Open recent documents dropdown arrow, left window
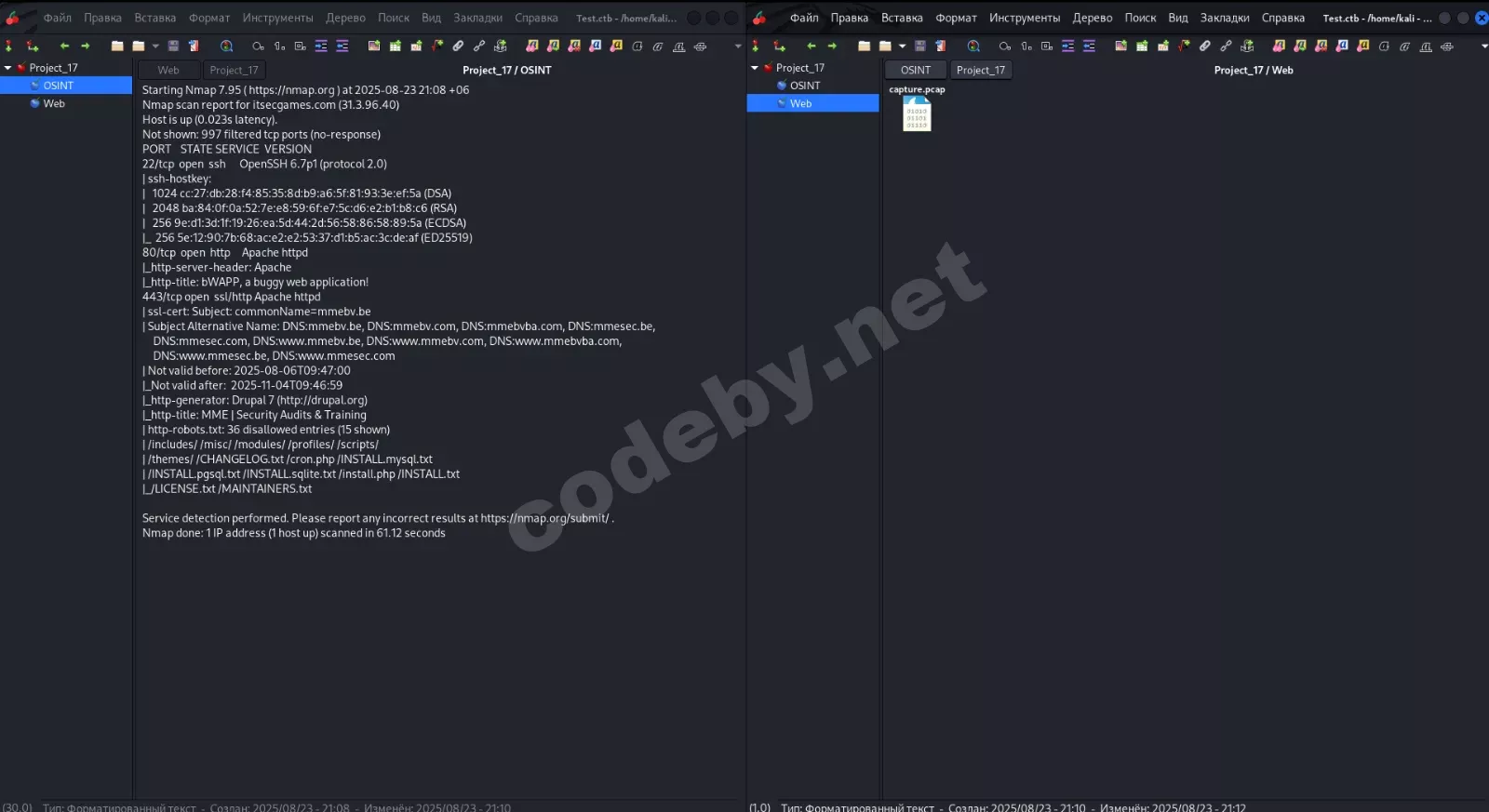The width and height of the screenshot is (1489, 812). [x=155, y=46]
